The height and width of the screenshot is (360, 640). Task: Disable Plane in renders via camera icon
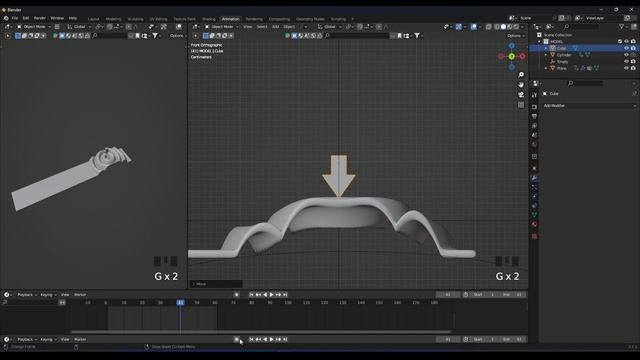pyautogui.click(x=633, y=68)
